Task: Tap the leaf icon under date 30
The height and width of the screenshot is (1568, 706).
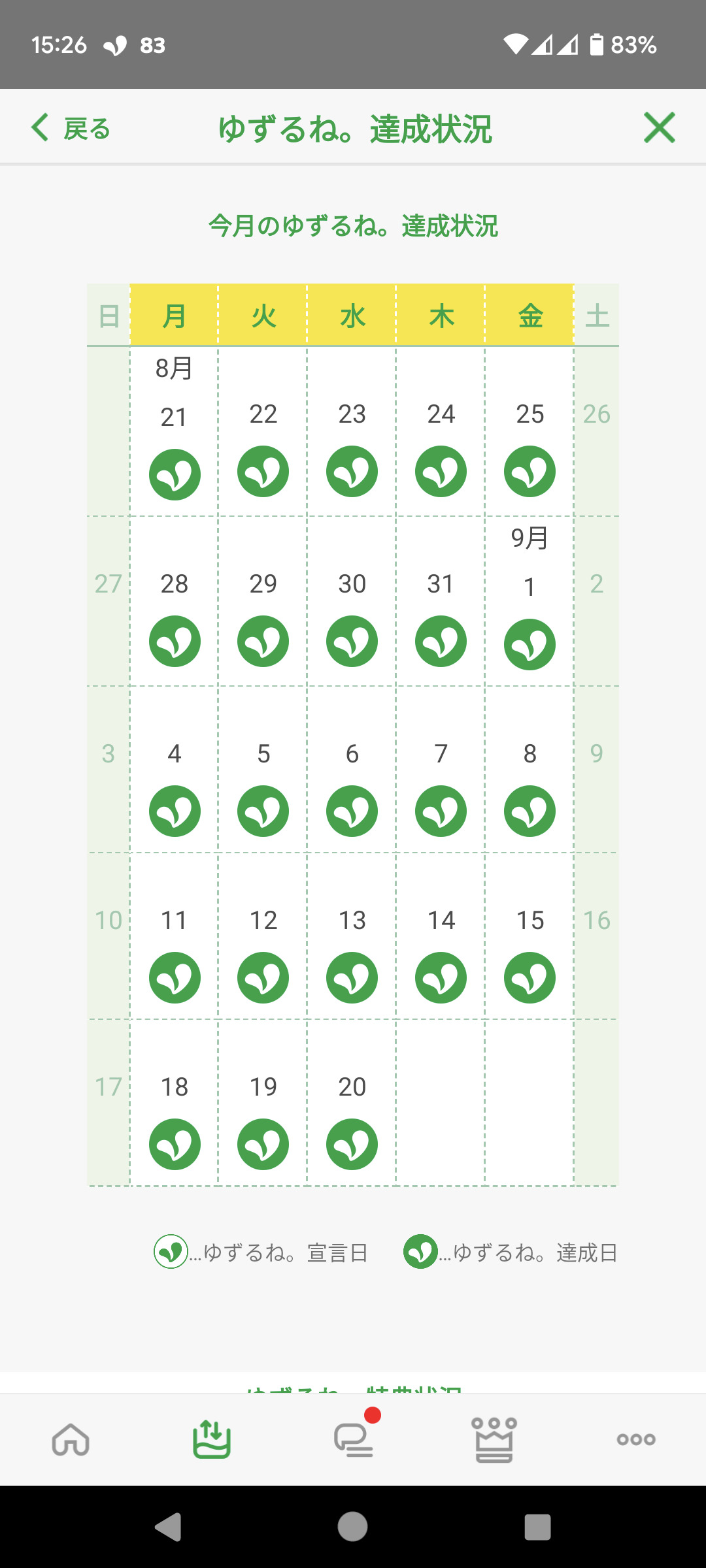Action: (x=352, y=641)
